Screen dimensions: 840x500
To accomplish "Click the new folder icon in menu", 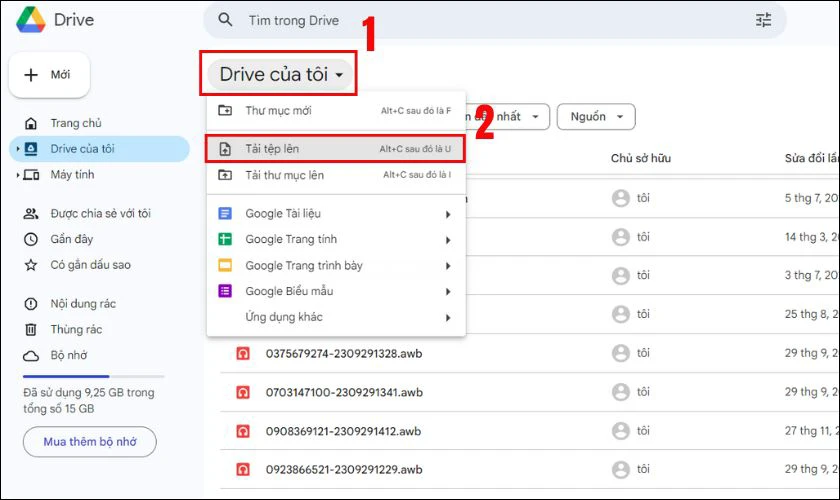I will [x=225, y=110].
